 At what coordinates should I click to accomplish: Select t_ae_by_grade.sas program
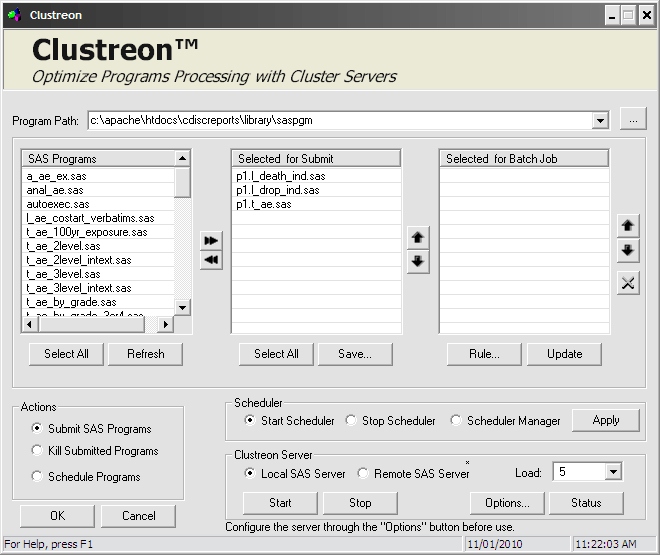[x=98, y=302]
